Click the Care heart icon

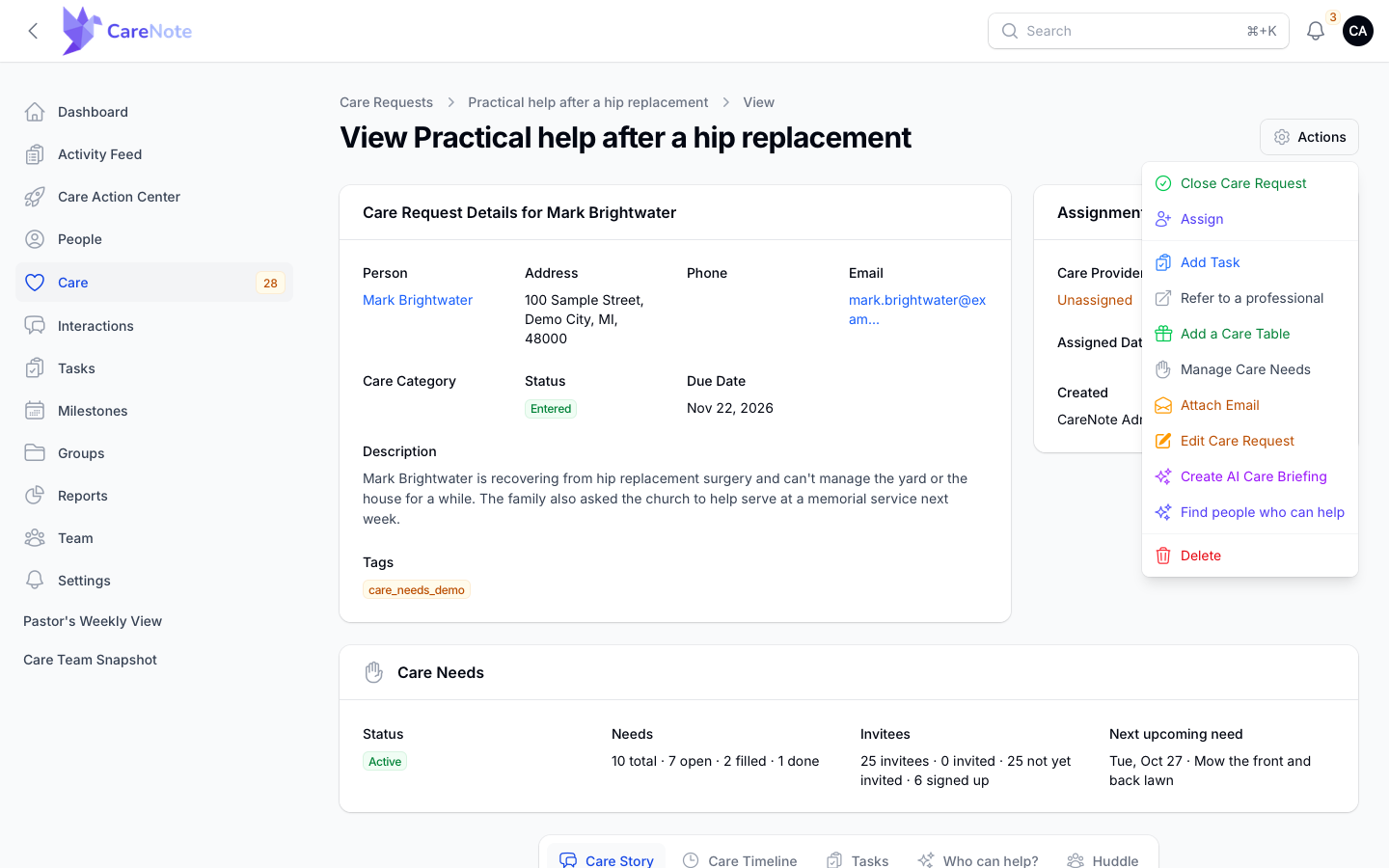(35, 283)
